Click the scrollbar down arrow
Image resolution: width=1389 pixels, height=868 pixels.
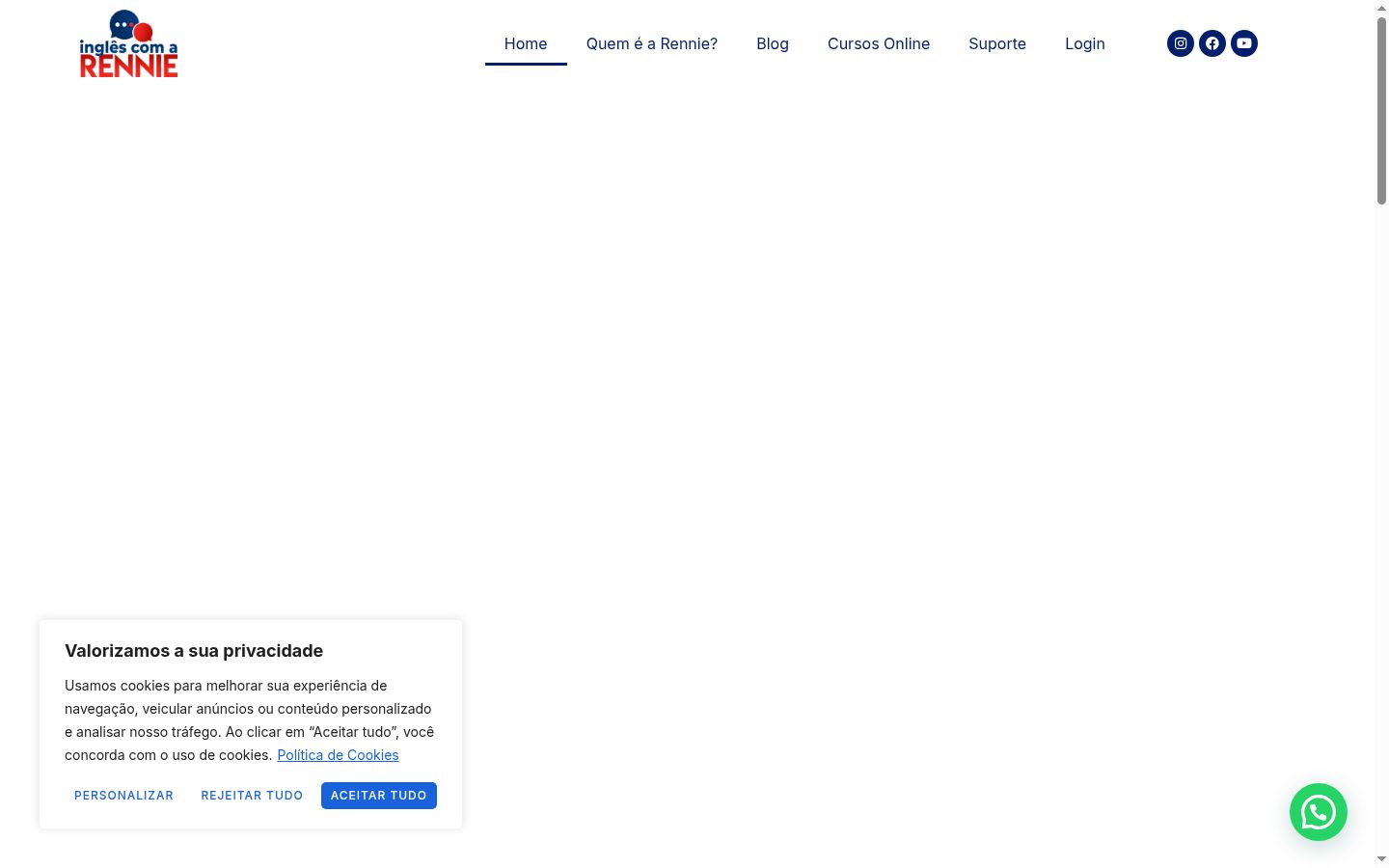tap(1381, 858)
